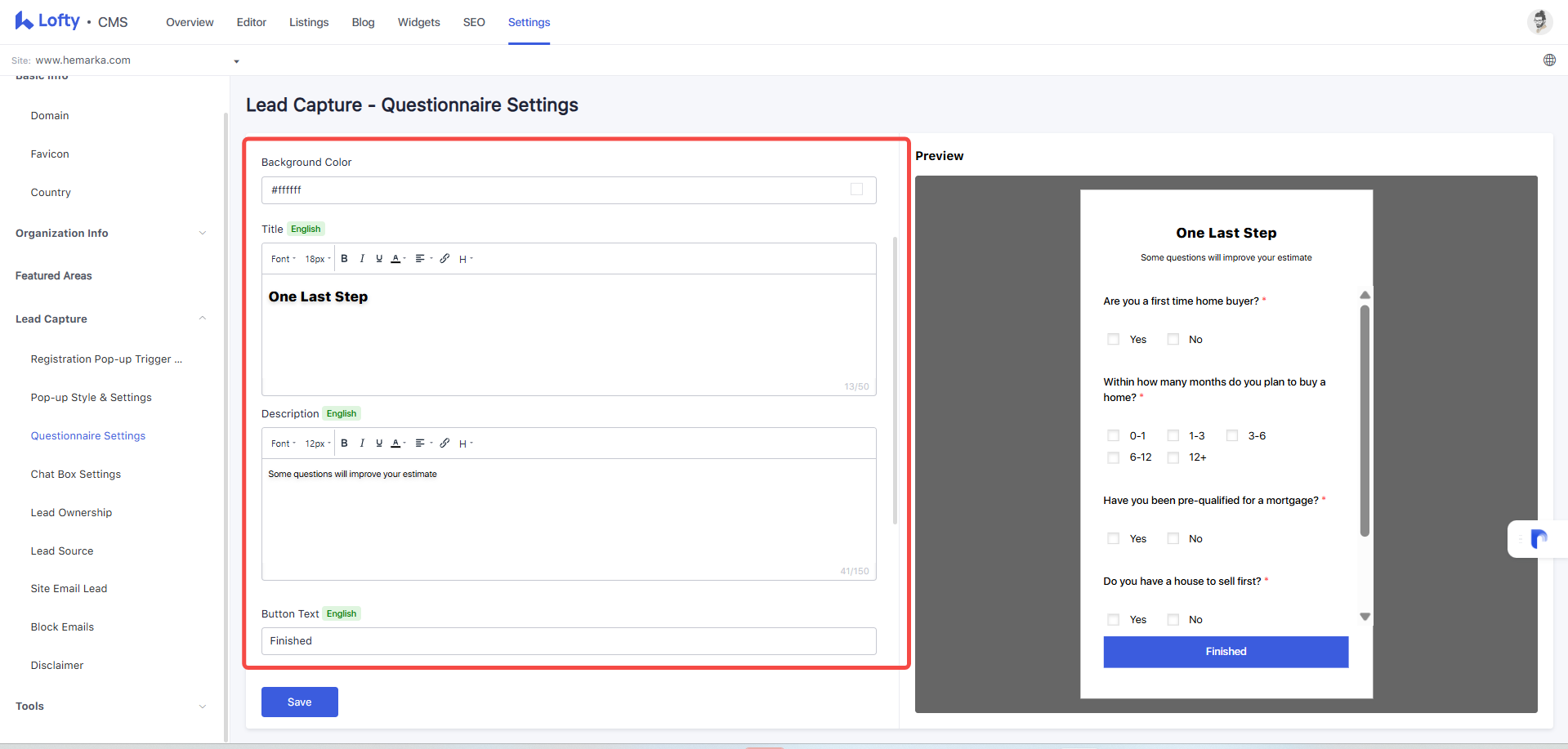The image size is (1568, 749).
Task: Click the Button Text input field
Action: pyautogui.click(x=569, y=641)
